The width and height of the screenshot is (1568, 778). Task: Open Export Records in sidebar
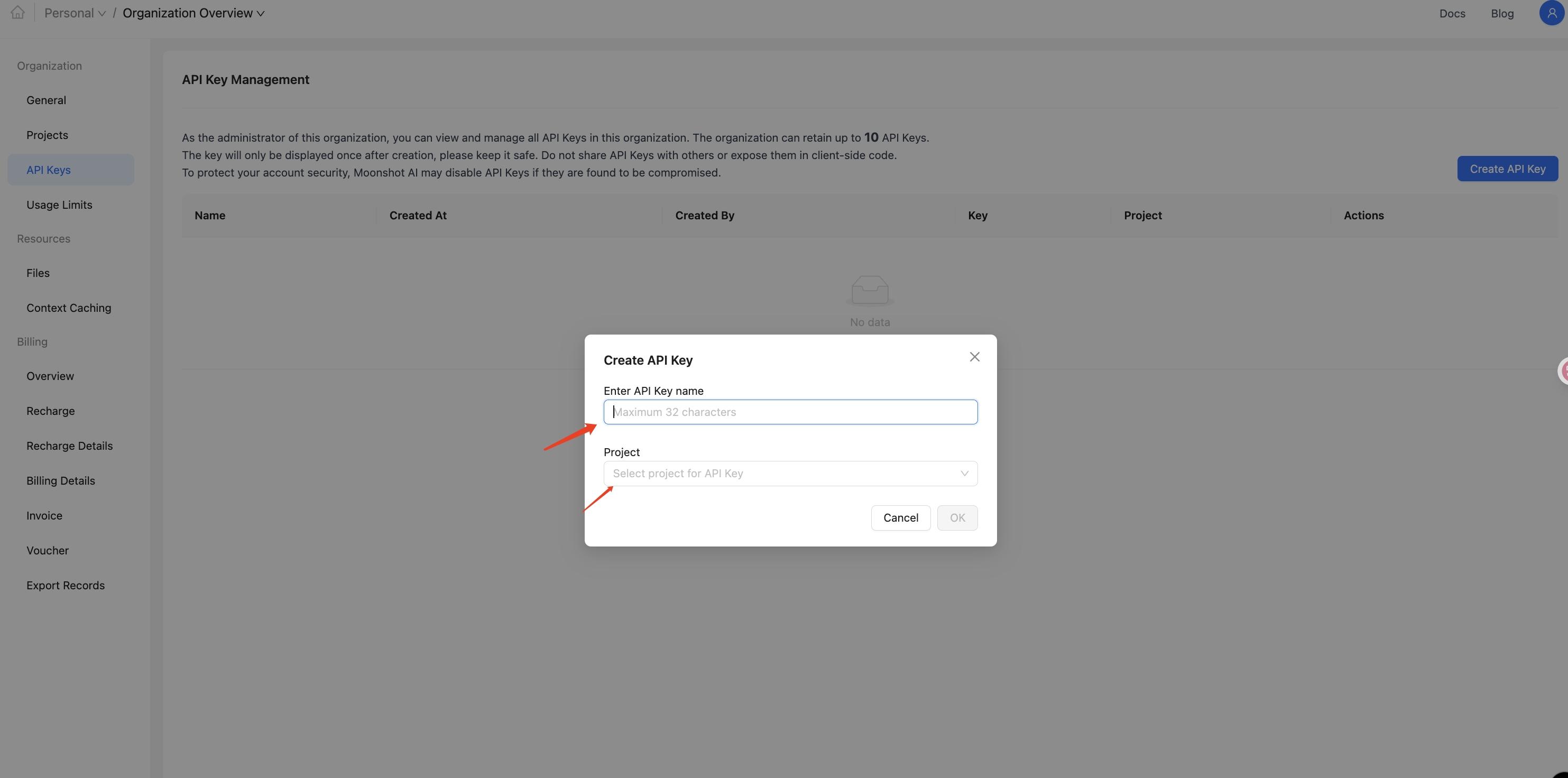pyautogui.click(x=65, y=586)
